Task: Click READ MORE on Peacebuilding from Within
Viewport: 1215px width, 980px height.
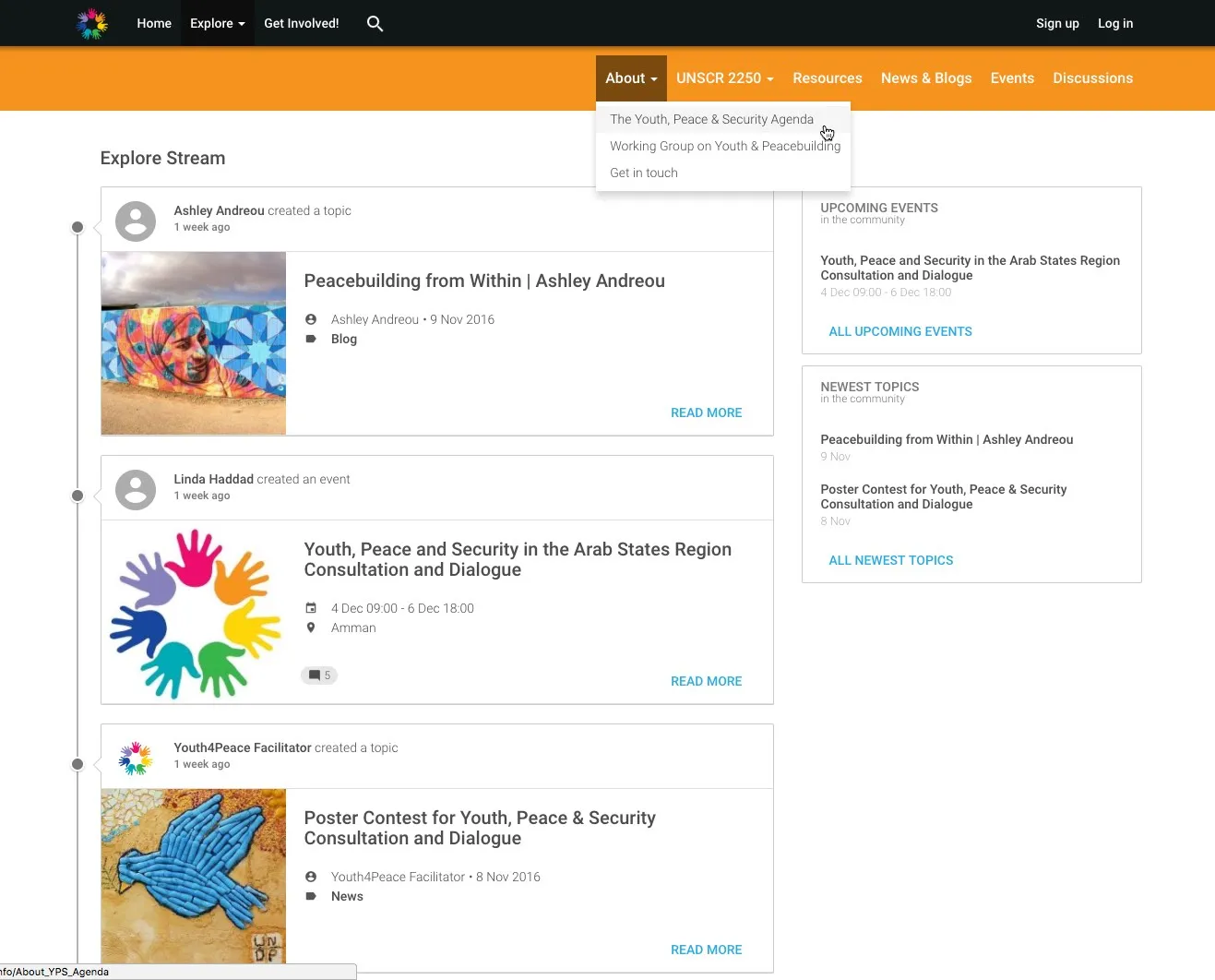Action: [707, 412]
